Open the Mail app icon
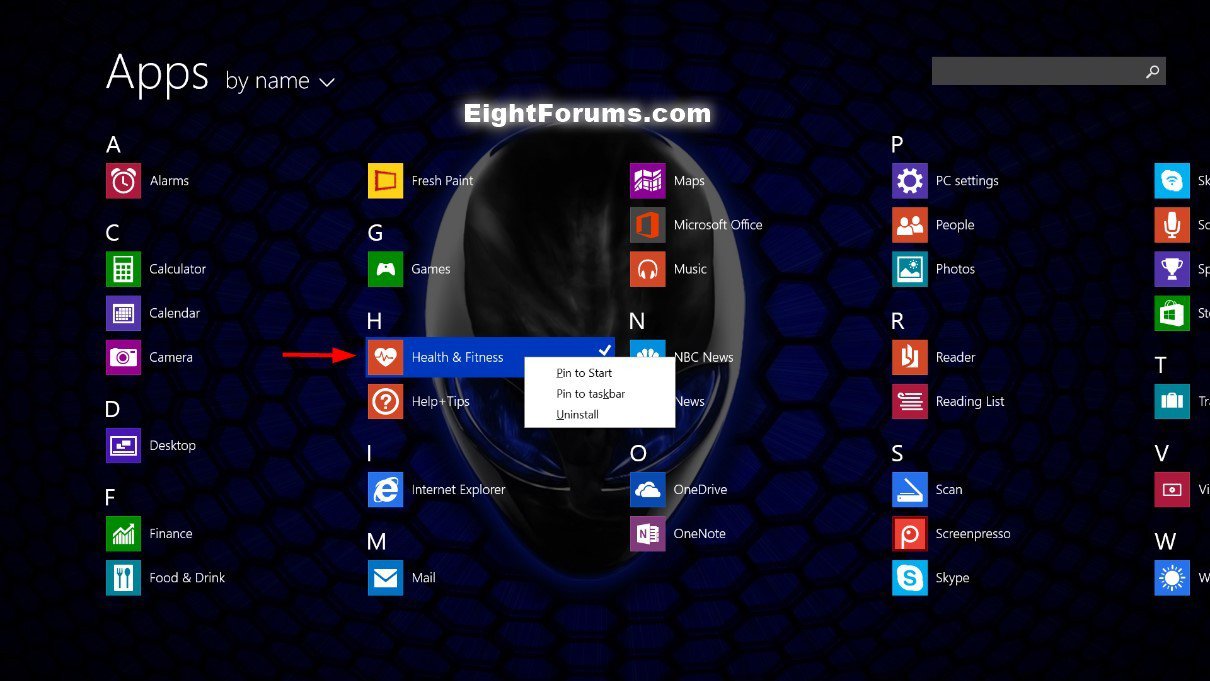This screenshot has width=1210, height=681. coord(385,577)
